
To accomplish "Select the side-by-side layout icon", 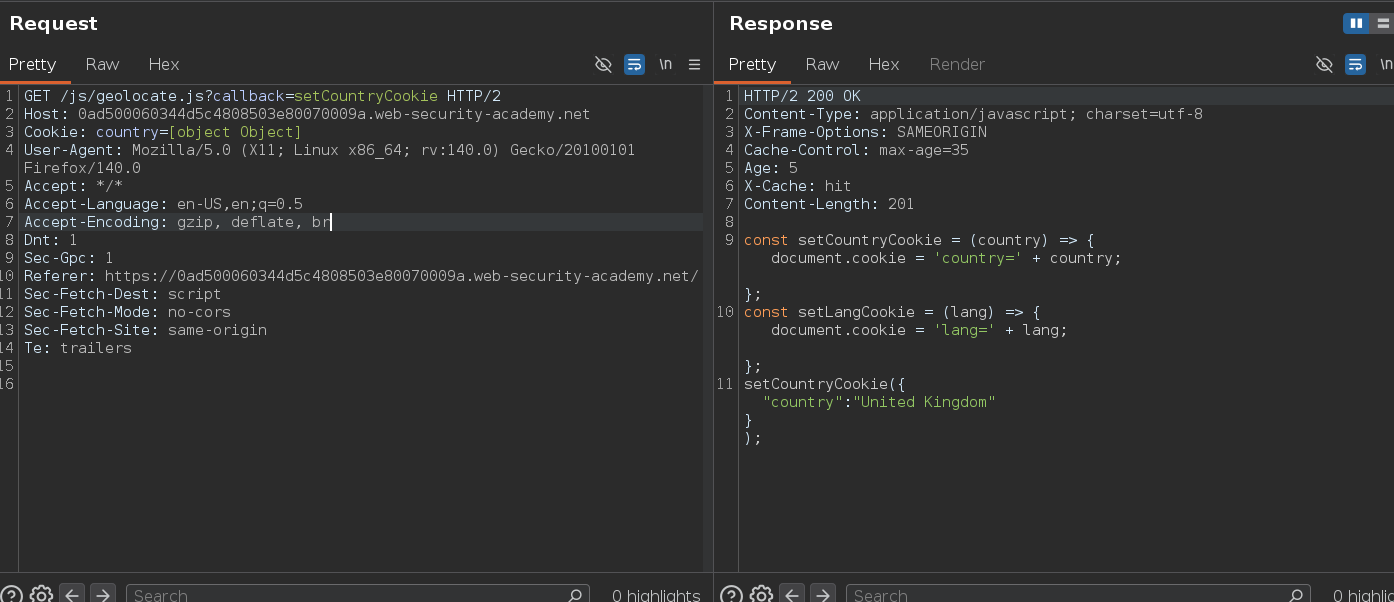I will 1356,23.
